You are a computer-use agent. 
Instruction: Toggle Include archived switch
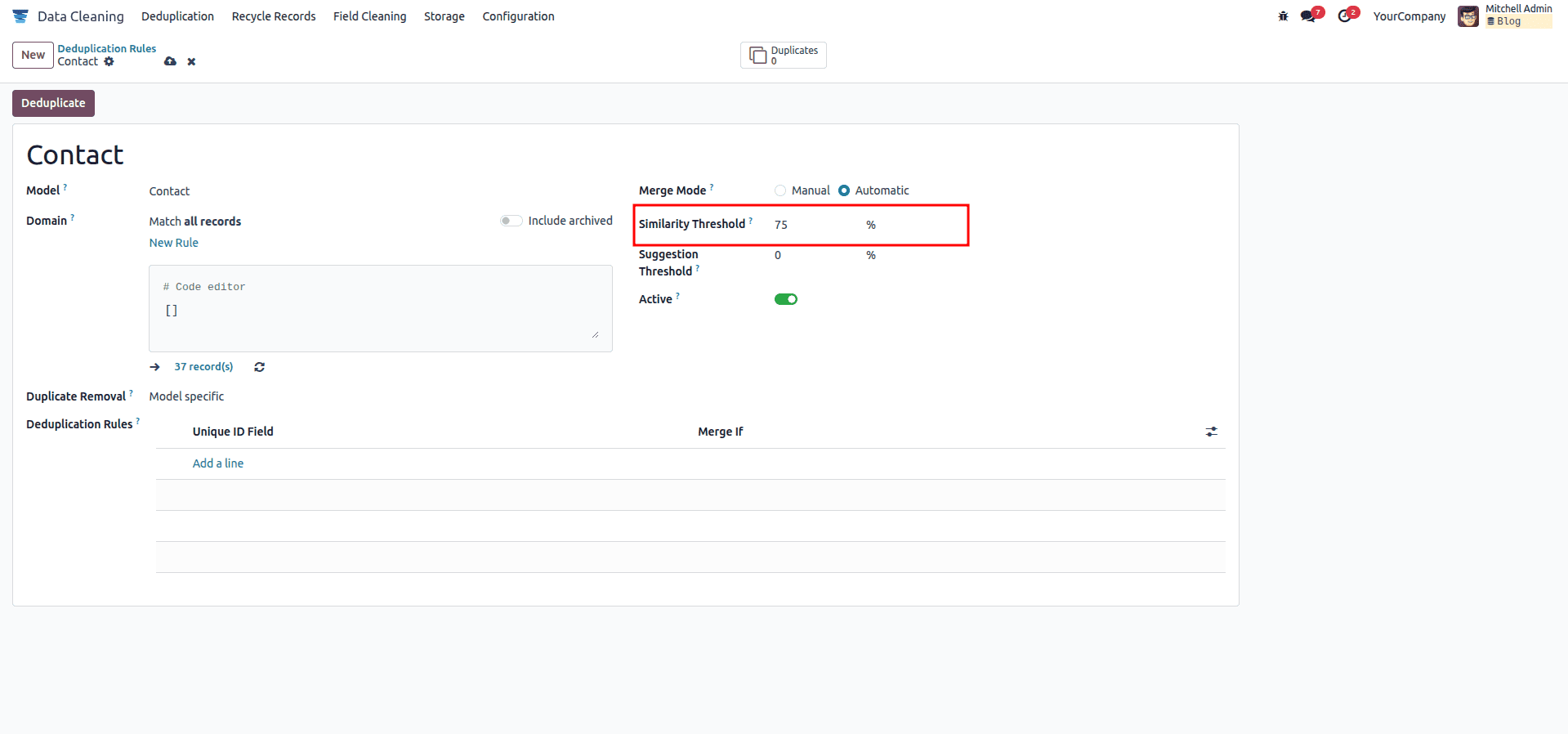click(511, 221)
